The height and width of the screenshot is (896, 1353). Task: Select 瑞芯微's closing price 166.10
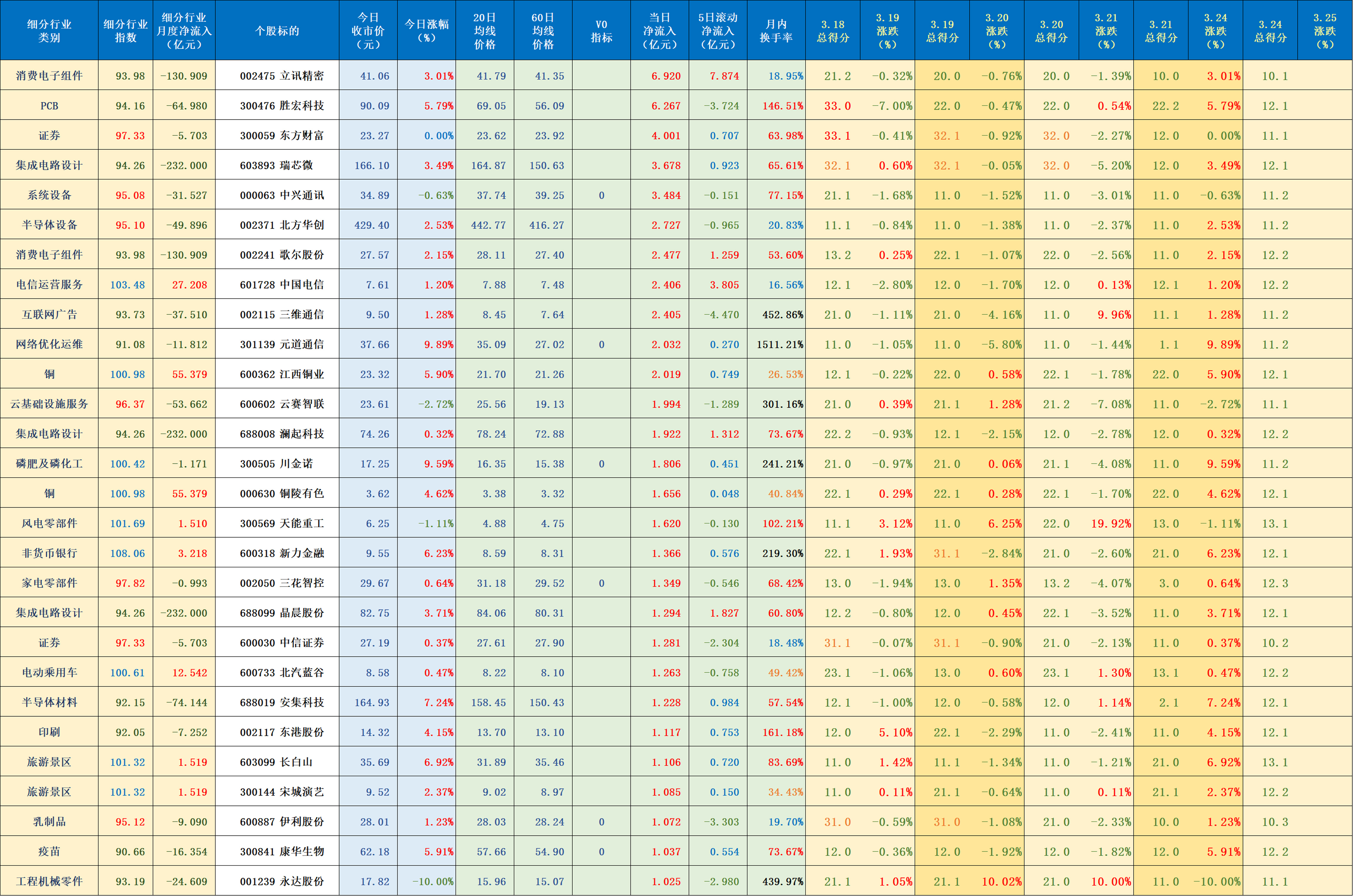(368, 165)
